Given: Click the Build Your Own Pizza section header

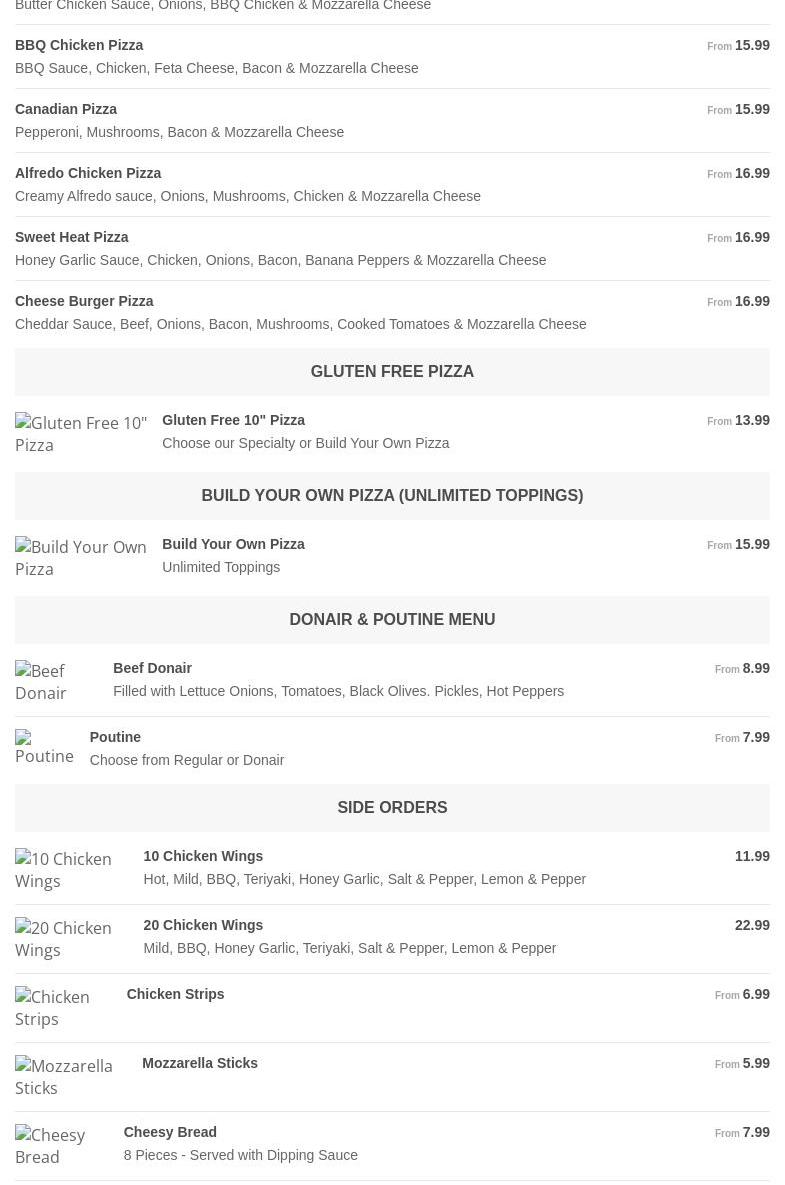Looking at the screenshot, I should click(x=392, y=496).
